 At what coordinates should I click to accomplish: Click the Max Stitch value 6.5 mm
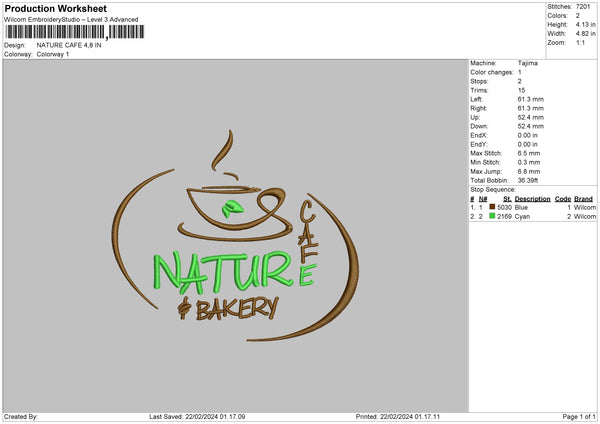point(528,153)
